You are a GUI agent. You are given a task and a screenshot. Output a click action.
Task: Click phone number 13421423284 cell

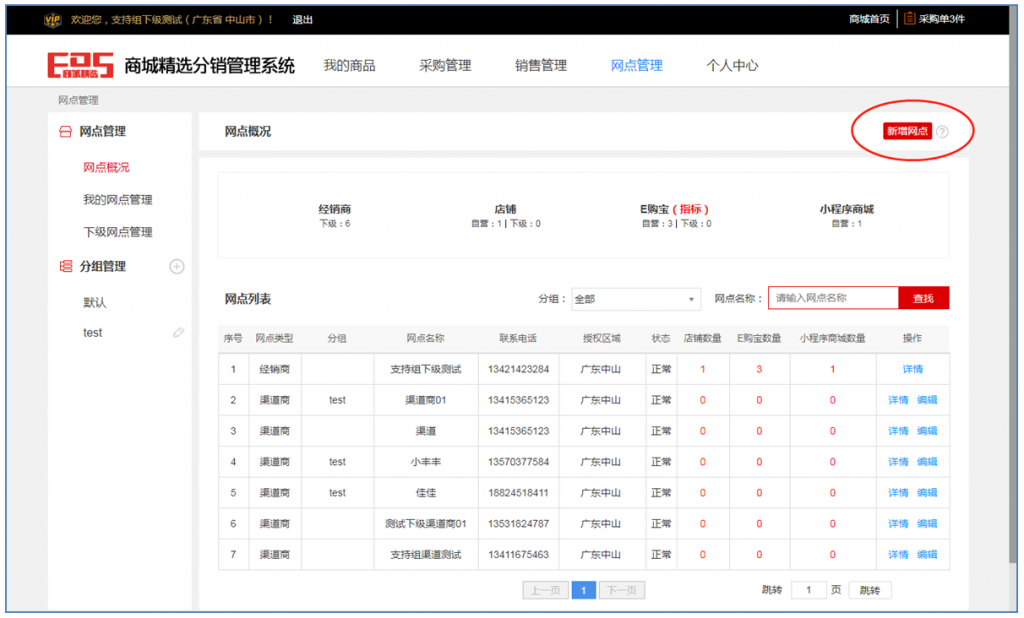(x=519, y=369)
